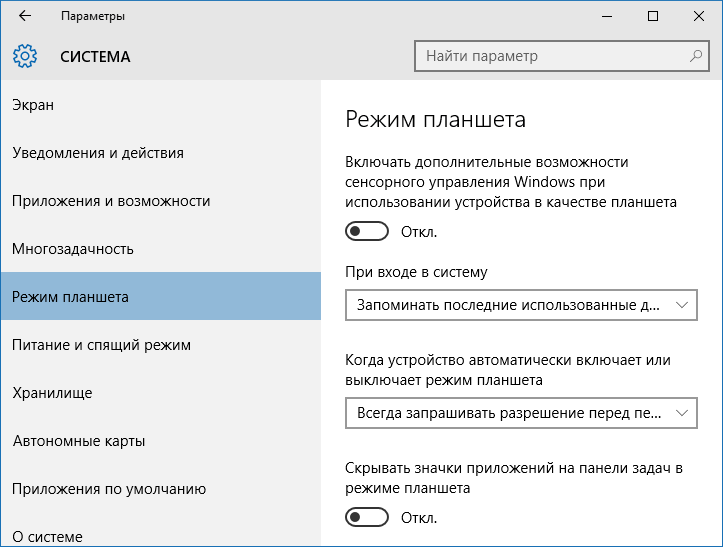The height and width of the screenshot is (547, 723).
Task: Maximize the Settings window
Action: click(x=653, y=16)
